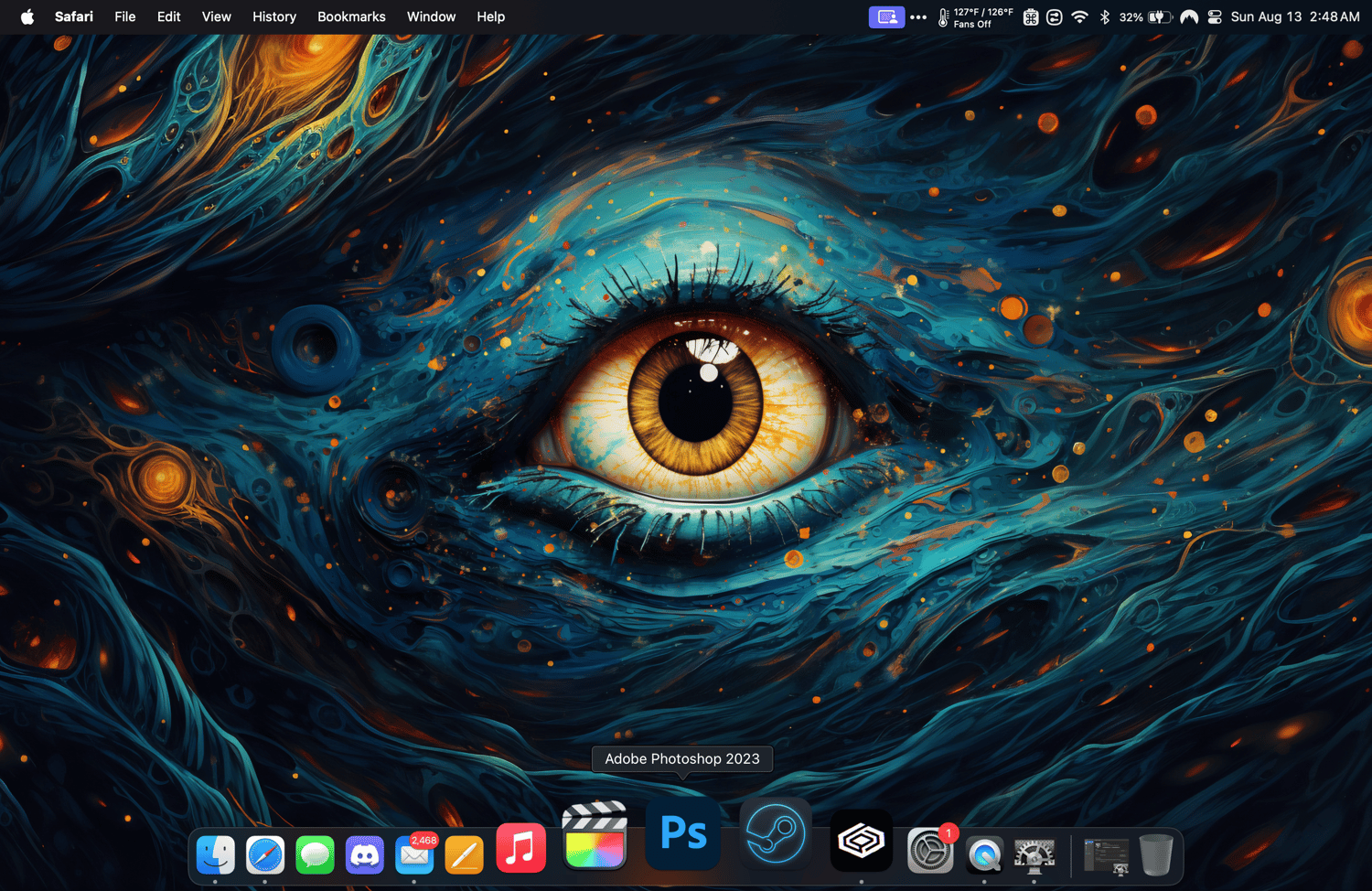Click the date and time Sun Aug 13

point(1295,16)
